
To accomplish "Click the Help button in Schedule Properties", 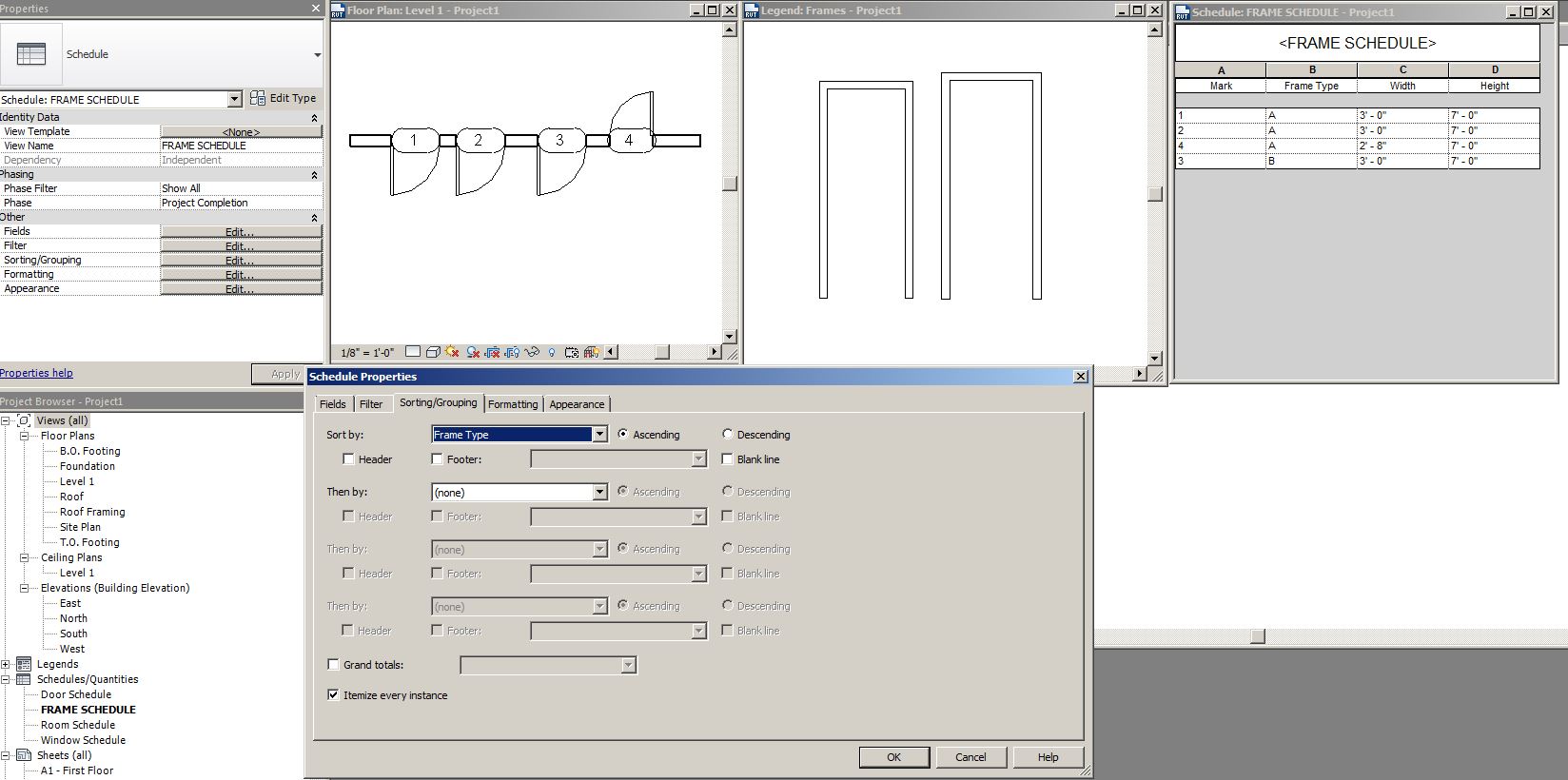I will (x=1048, y=757).
